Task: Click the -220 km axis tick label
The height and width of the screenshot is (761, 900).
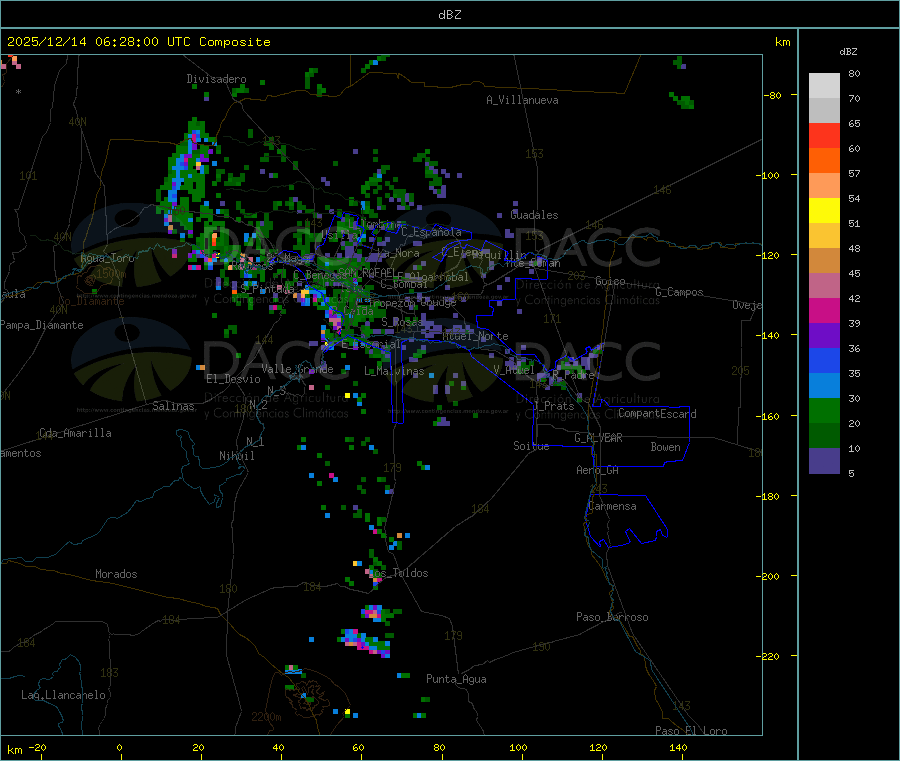Action: coord(770,657)
